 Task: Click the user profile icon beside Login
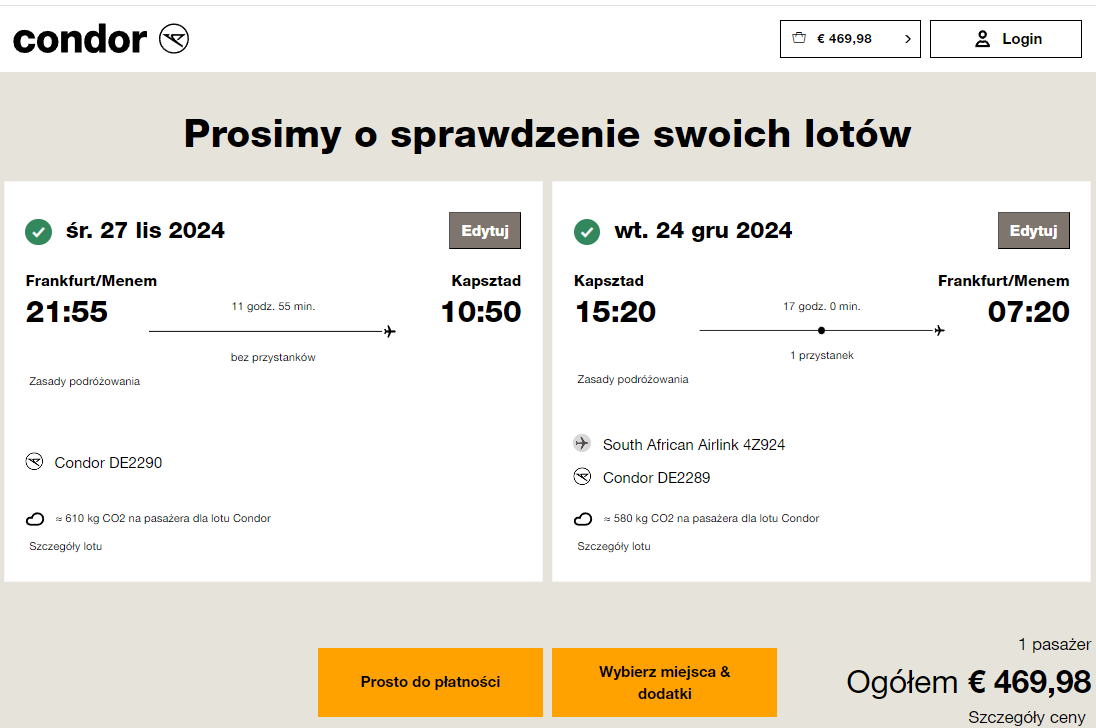click(982, 38)
